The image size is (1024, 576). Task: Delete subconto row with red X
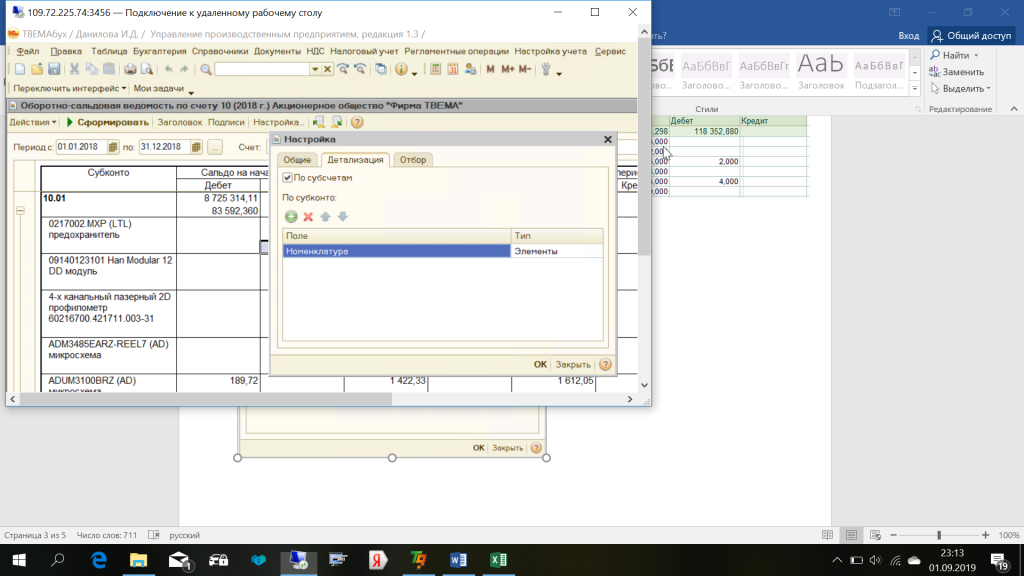(308, 217)
